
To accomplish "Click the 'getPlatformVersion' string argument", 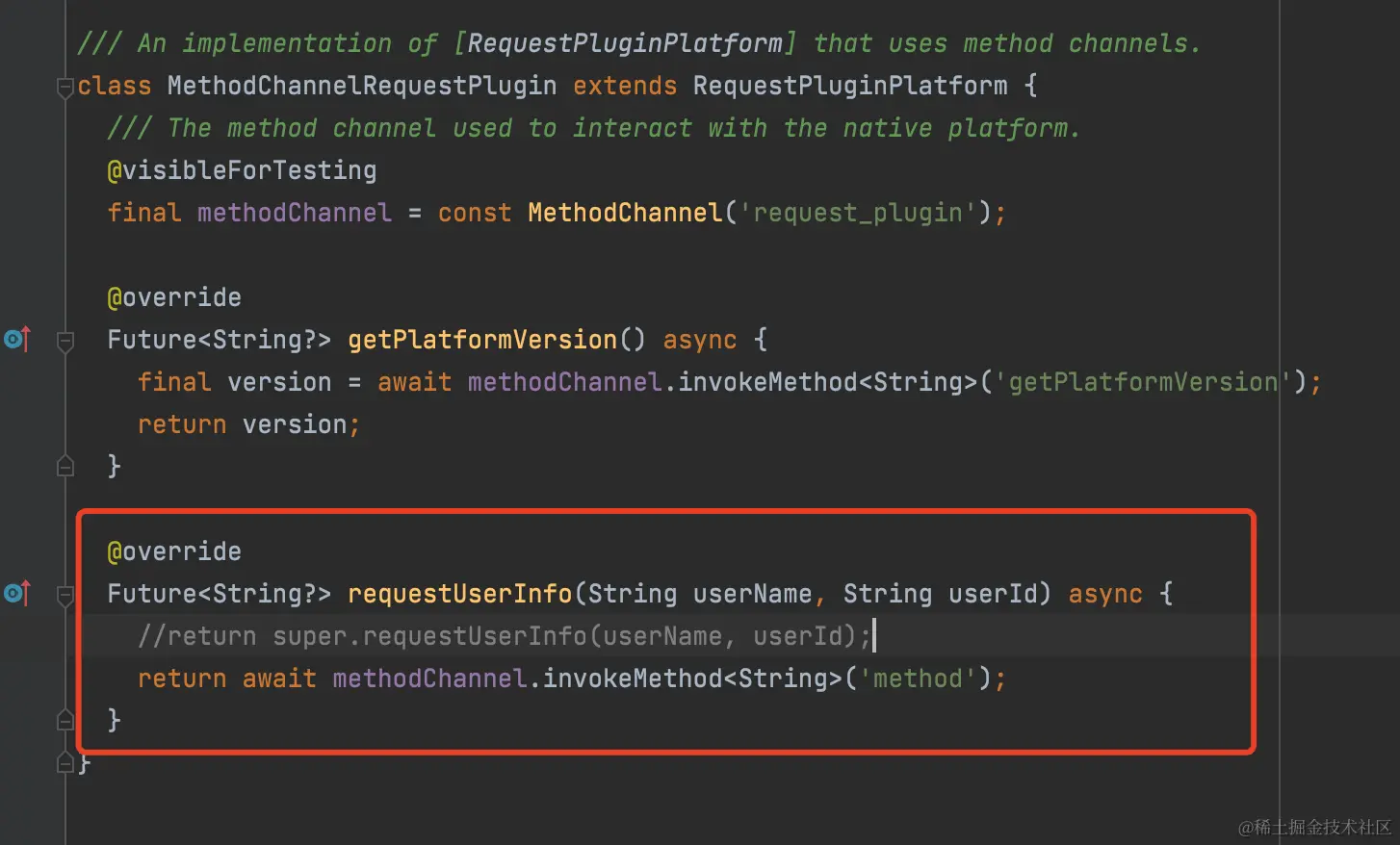I will pyautogui.click(x=1143, y=382).
